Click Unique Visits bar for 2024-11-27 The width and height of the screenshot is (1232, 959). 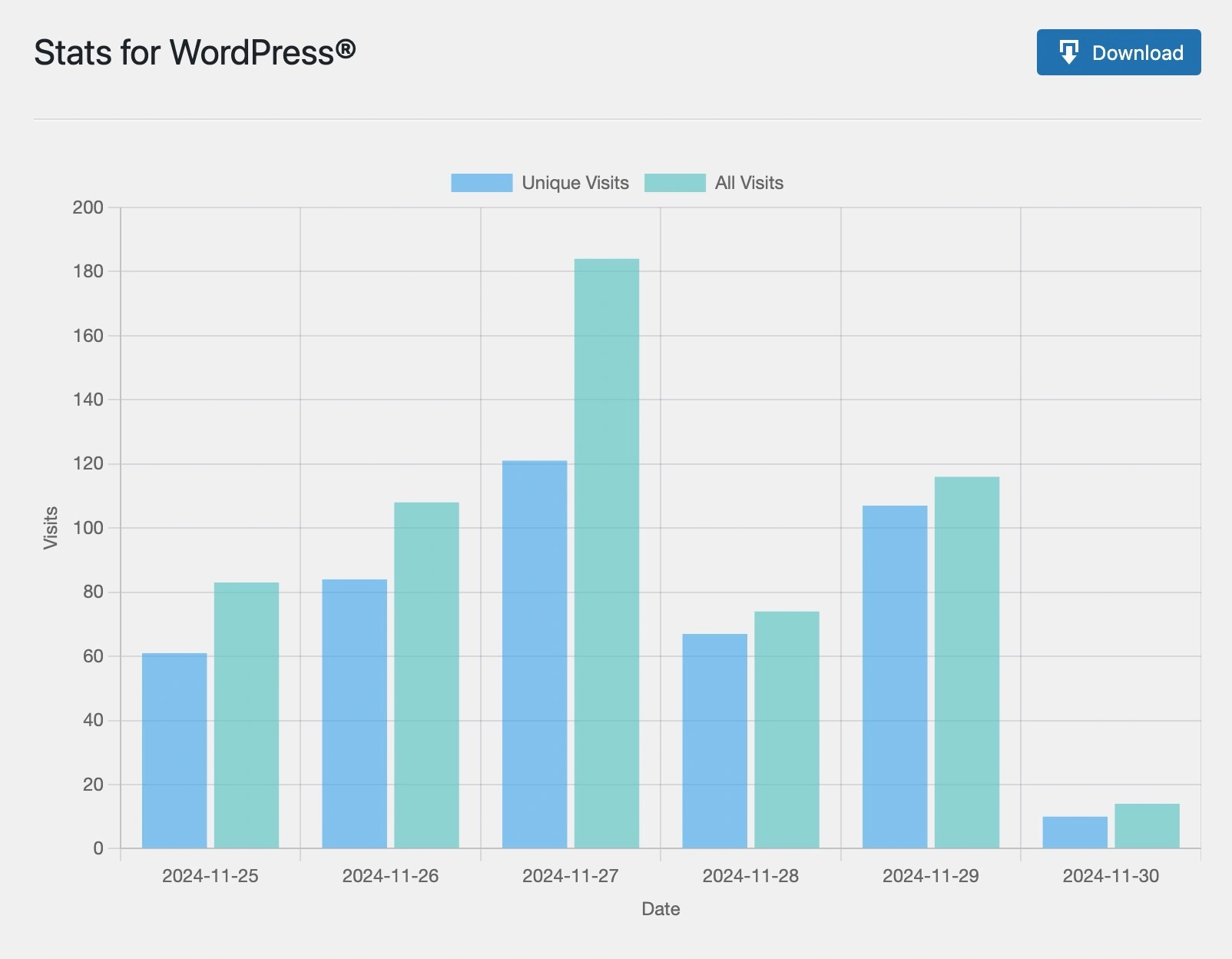[x=535, y=655]
